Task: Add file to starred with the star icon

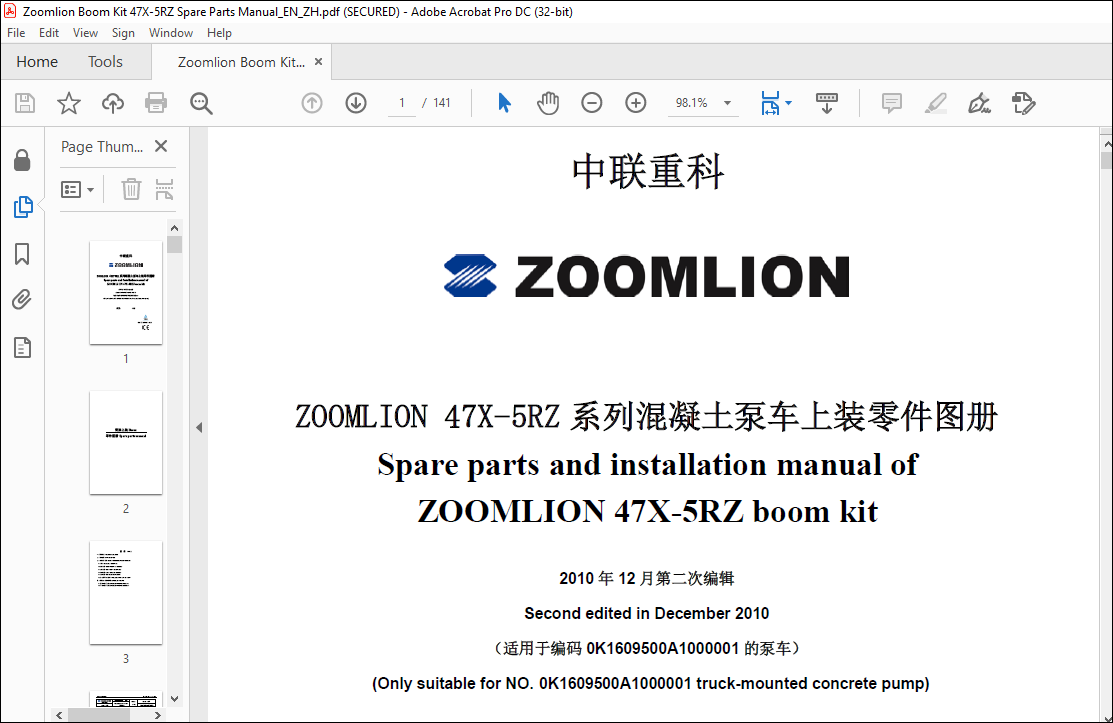Action: tap(69, 103)
